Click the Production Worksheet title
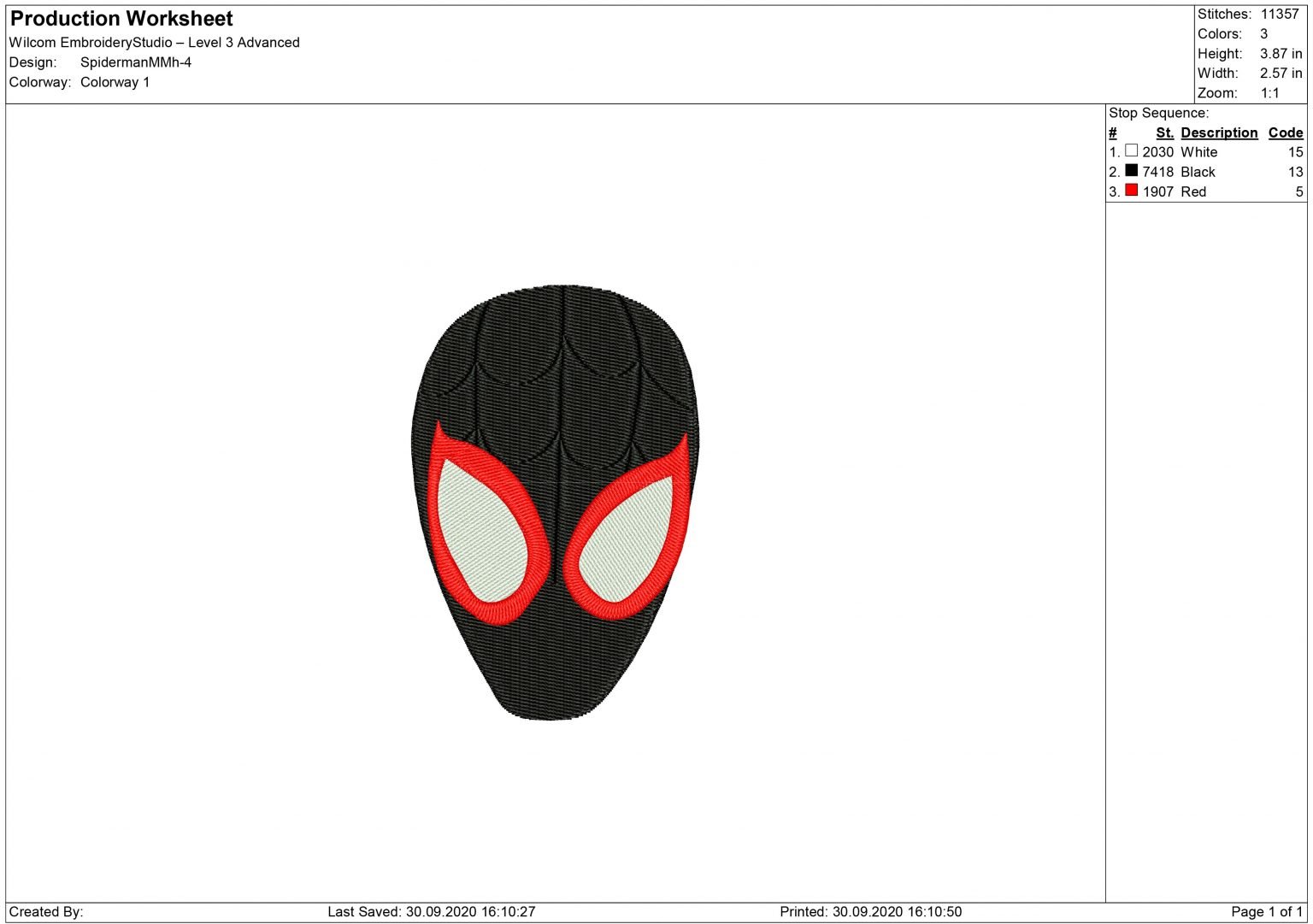1313x924 pixels. (121, 19)
